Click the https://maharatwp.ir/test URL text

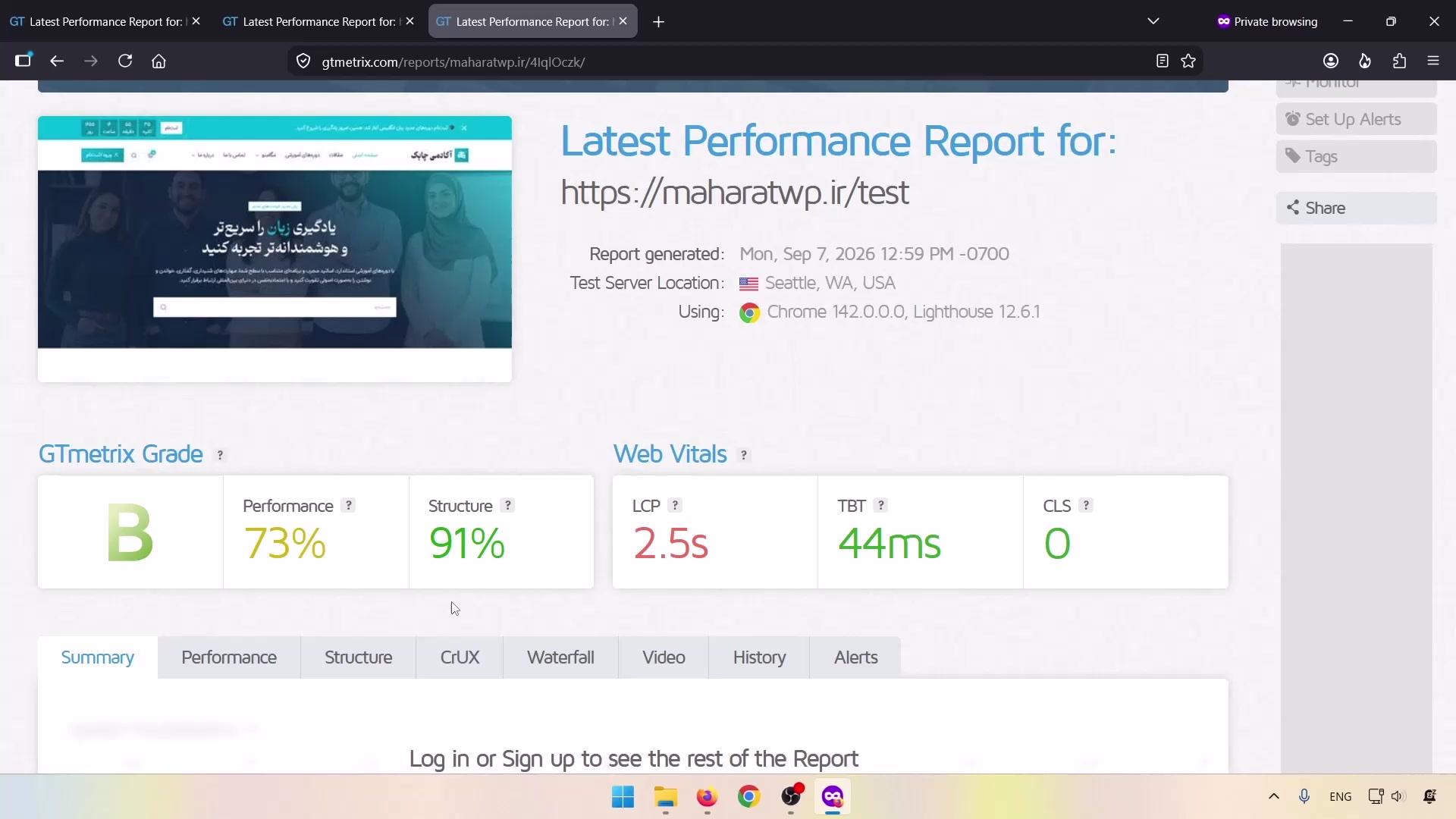point(734,193)
